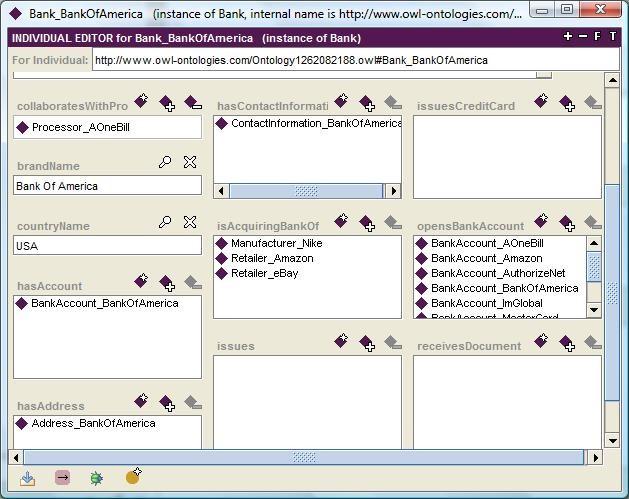Create new instance for issues property

[x=341, y=341]
